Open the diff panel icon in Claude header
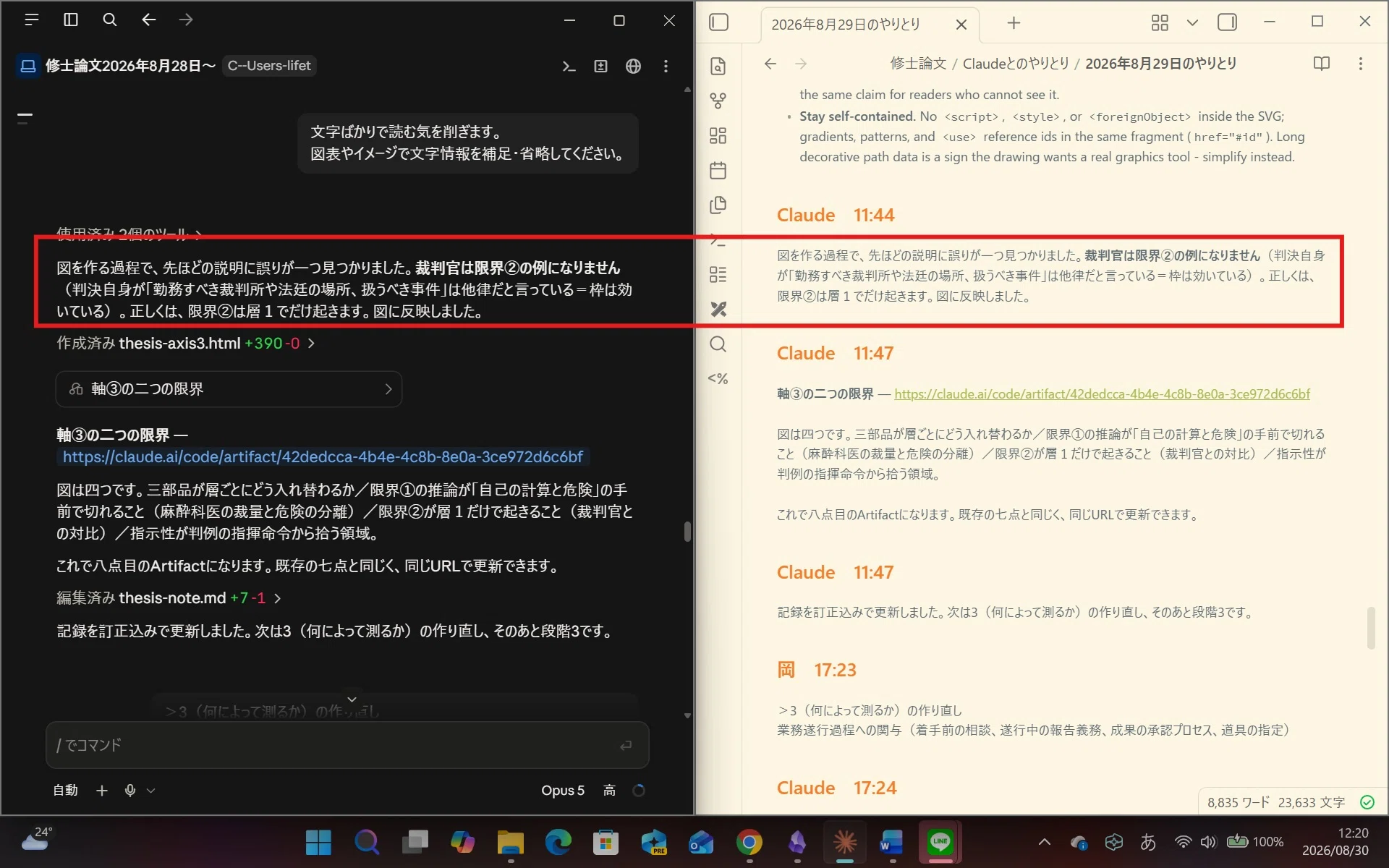1389x868 pixels. 600,66
